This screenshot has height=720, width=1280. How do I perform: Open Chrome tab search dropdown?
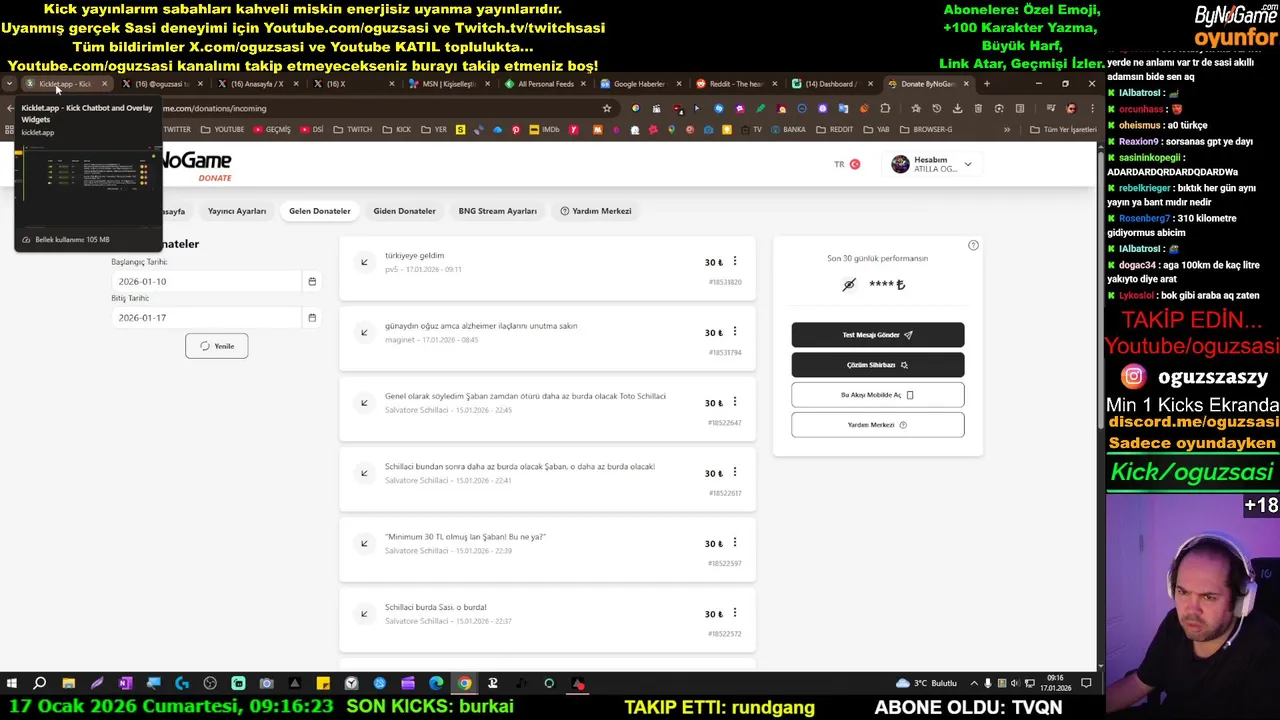[x=9, y=84]
